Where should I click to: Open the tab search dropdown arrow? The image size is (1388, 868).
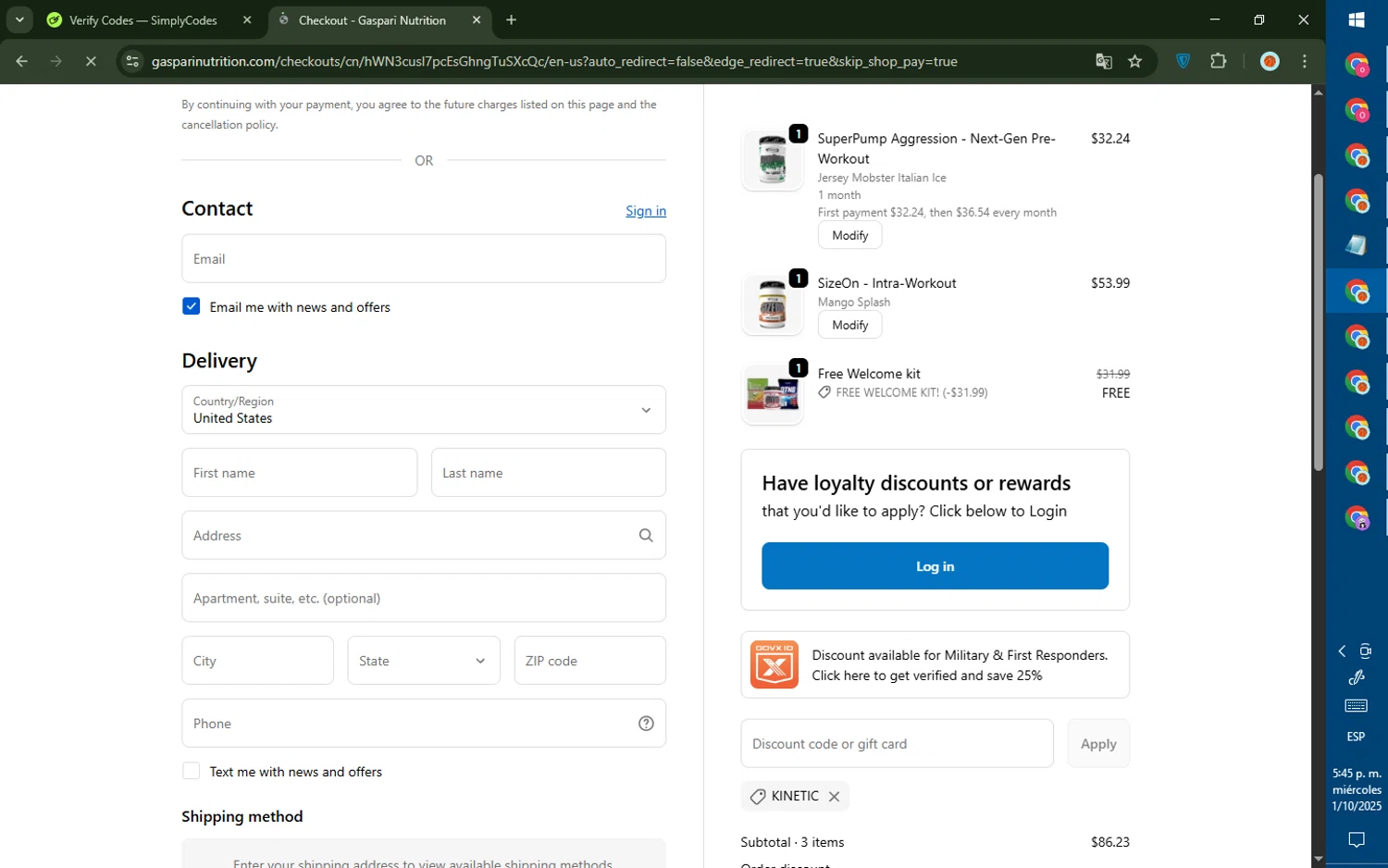point(19,19)
